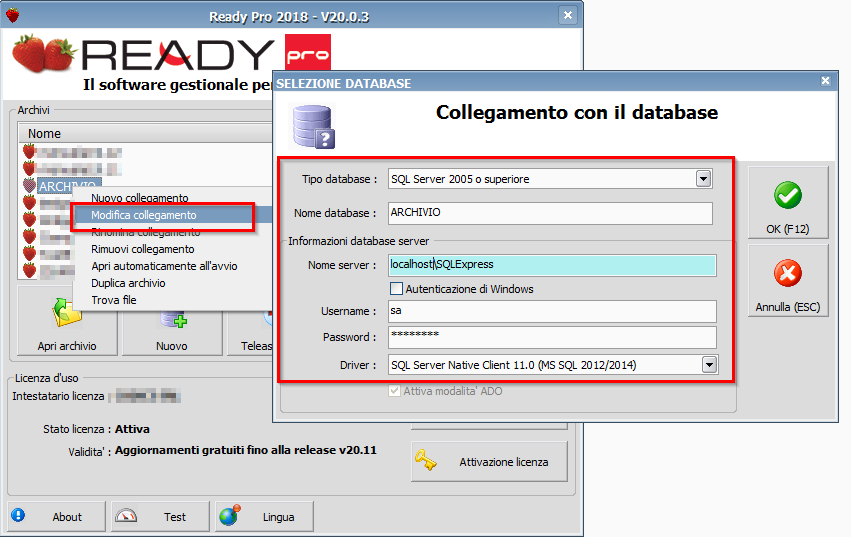
Task: Select Duplica archivio menu entry
Action: pos(128,283)
